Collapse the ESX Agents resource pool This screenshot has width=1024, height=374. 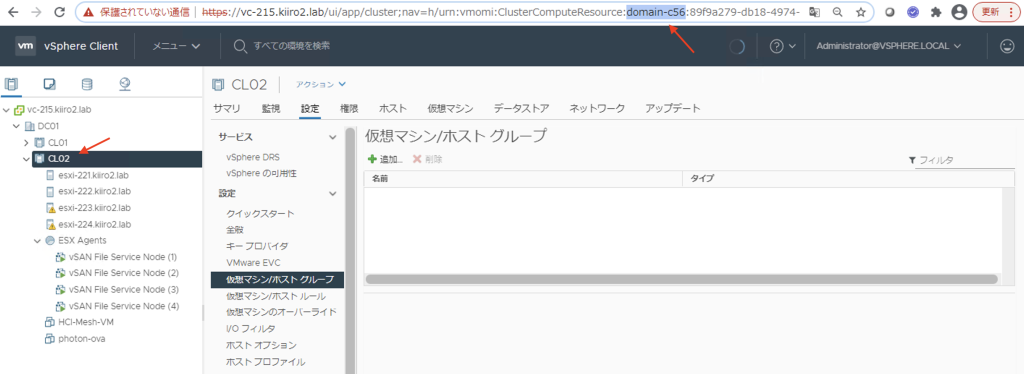point(37,240)
